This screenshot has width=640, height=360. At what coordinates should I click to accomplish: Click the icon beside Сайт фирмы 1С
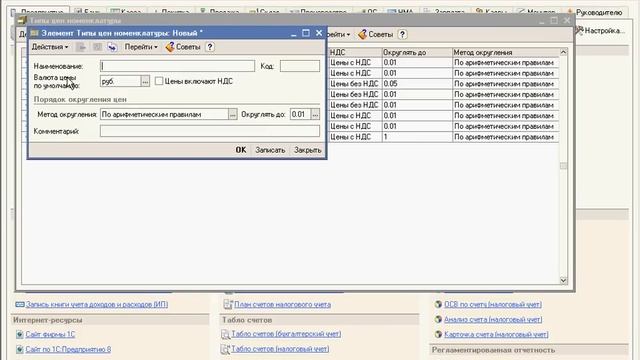coord(20,335)
